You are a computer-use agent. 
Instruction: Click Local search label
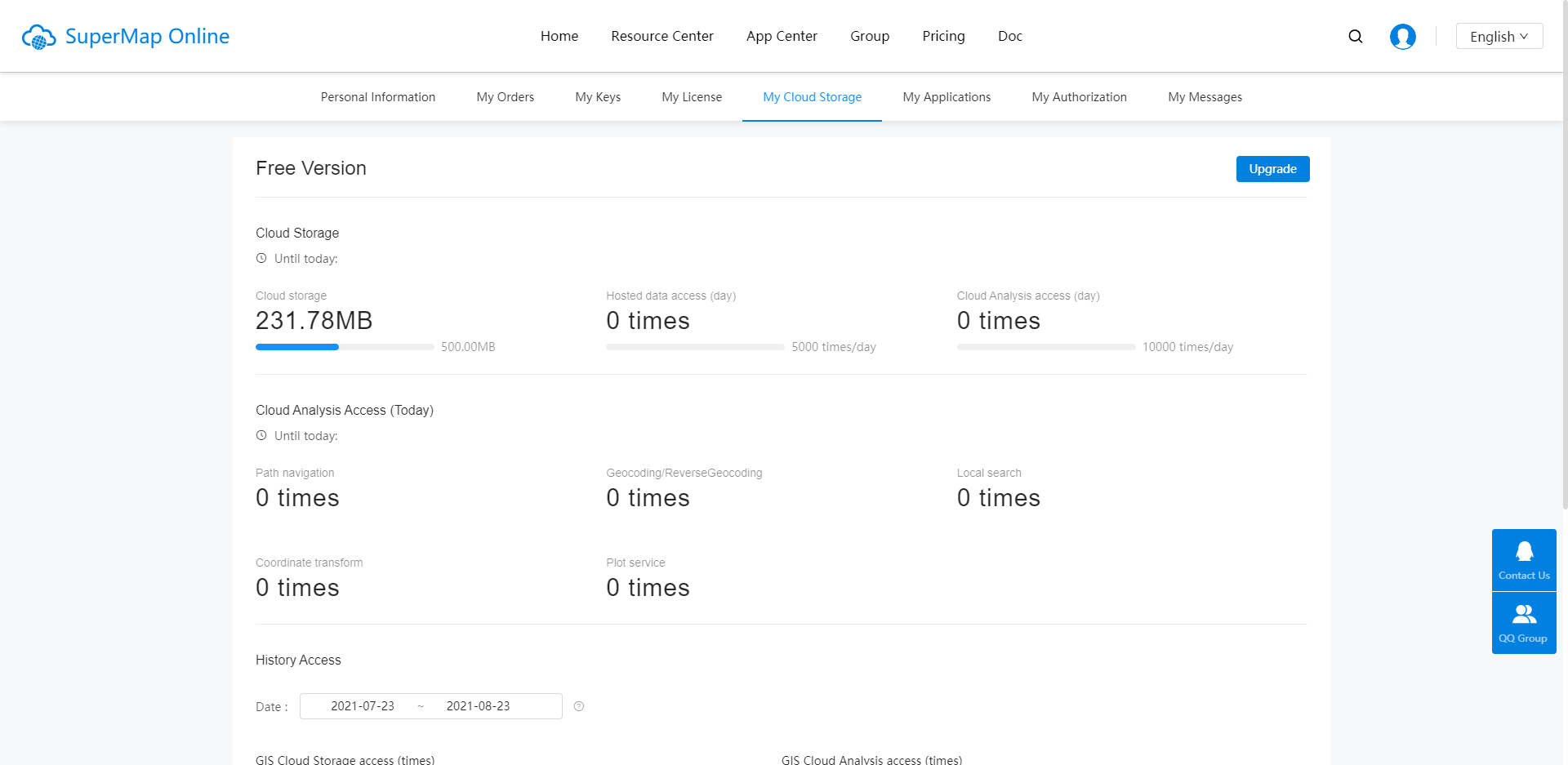pyautogui.click(x=989, y=473)
